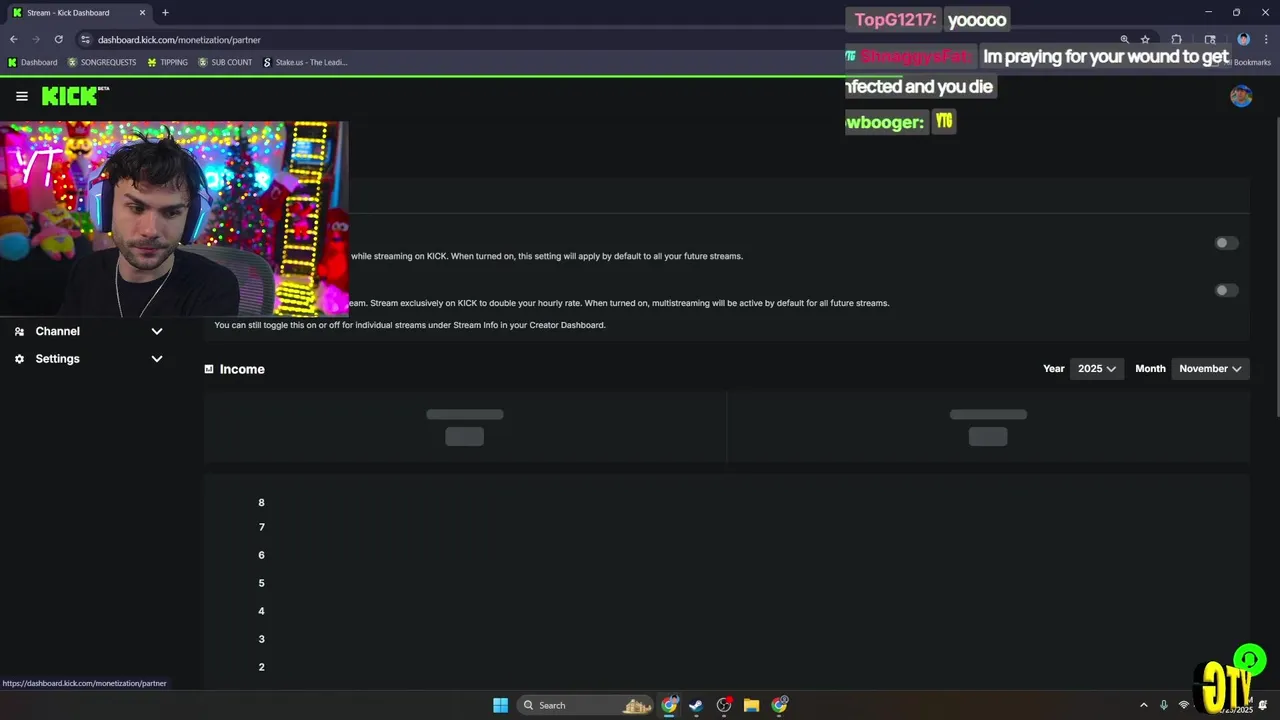Go back in browser history
The height and width of the screenshot is (720, 1280).
tap(13, 39)
